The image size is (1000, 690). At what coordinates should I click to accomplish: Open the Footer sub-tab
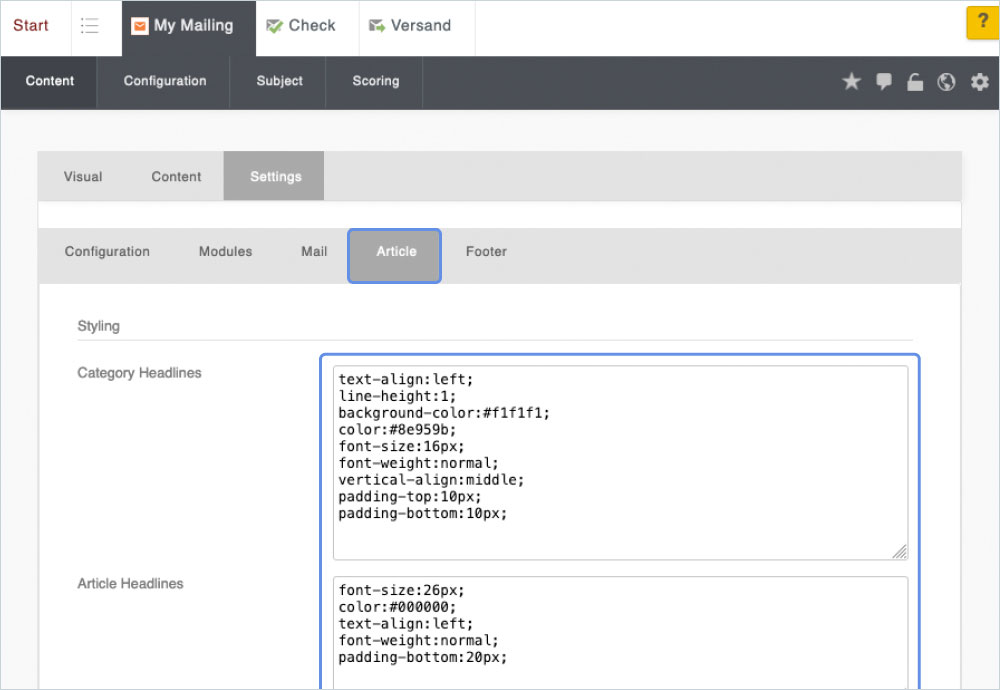pyautogui.click(x=486, y=251)
